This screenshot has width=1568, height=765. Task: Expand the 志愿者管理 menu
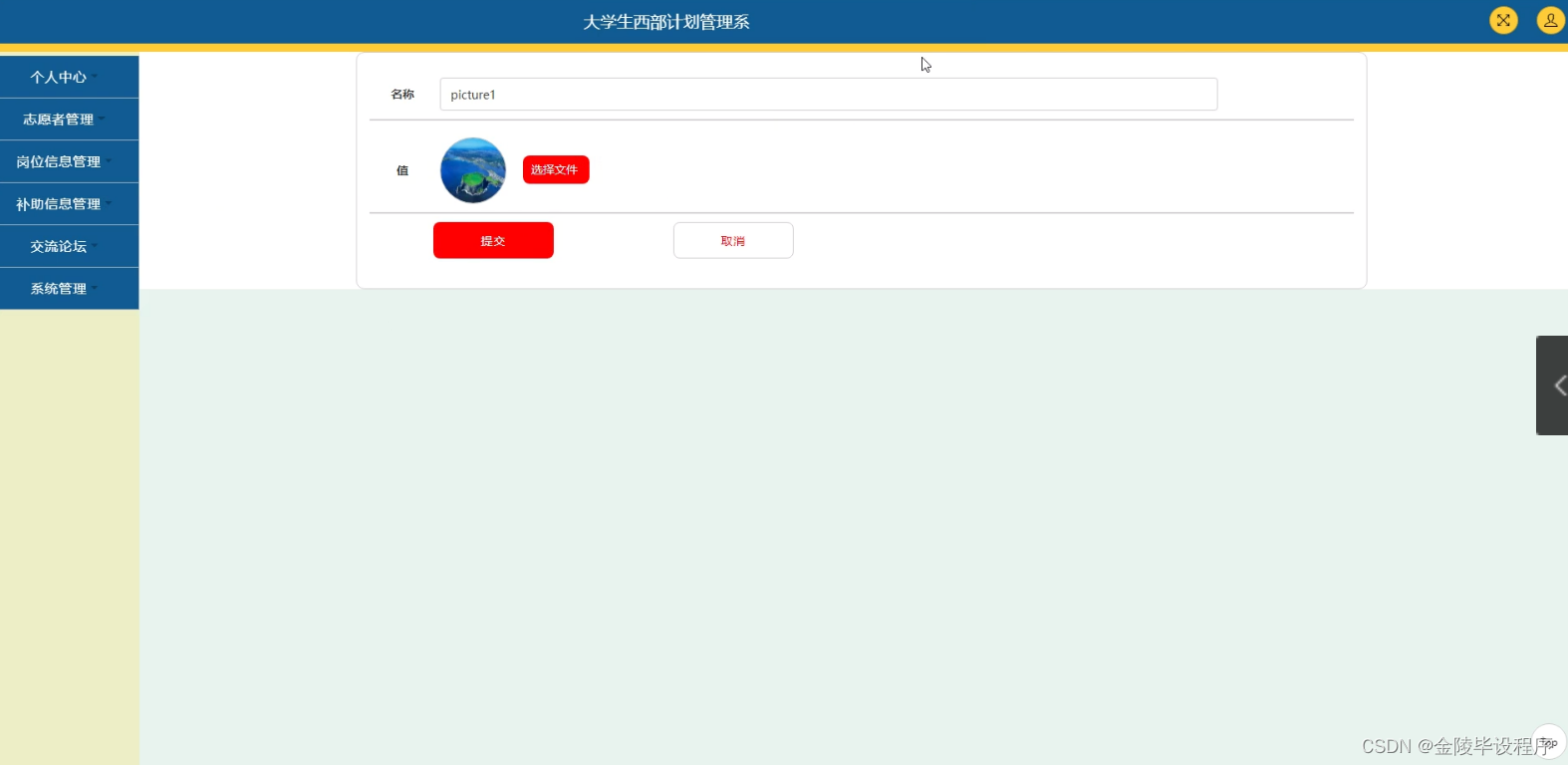click(69, 120)
